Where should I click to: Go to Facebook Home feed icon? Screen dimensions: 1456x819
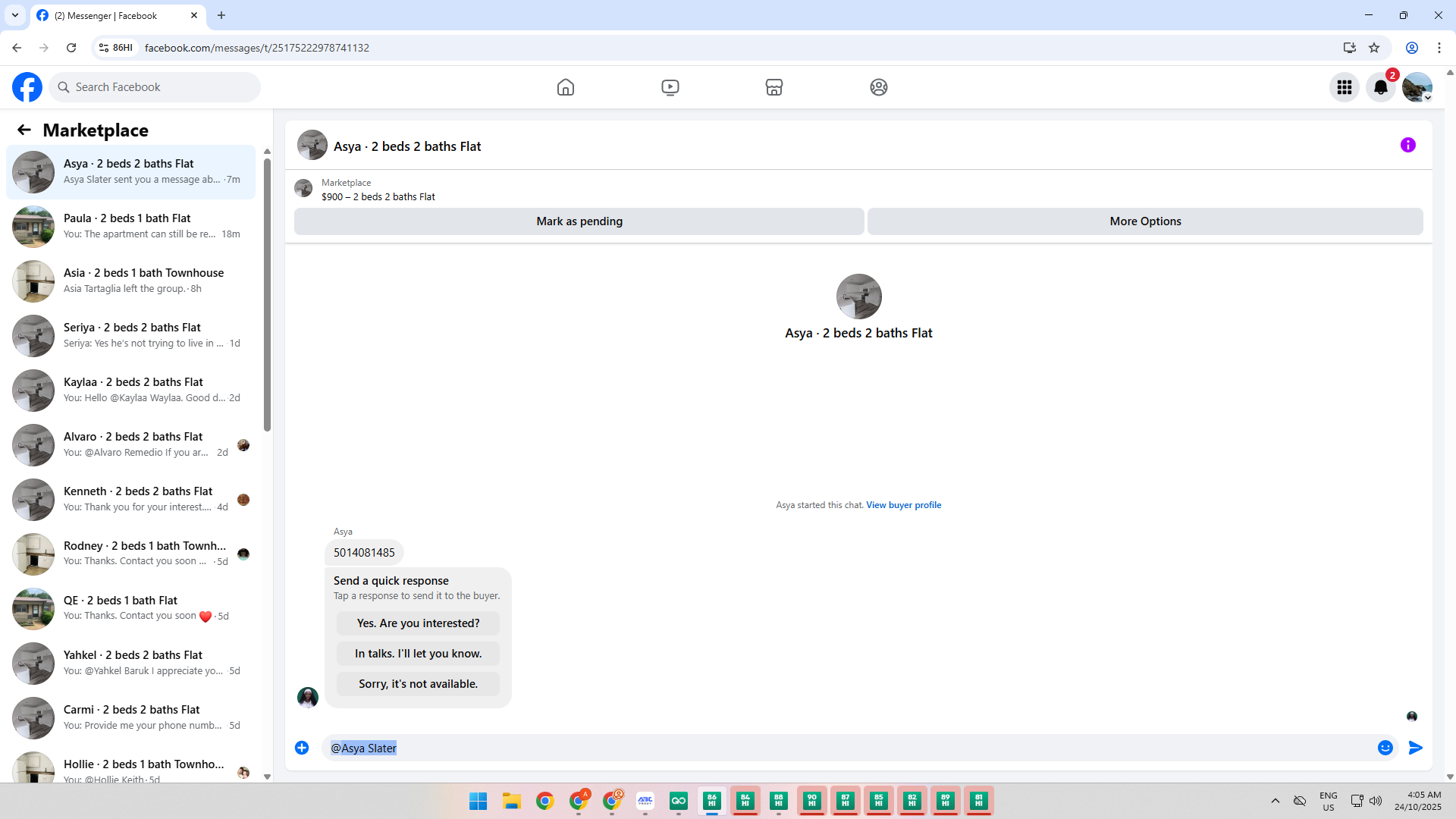(x=566, y=87)
